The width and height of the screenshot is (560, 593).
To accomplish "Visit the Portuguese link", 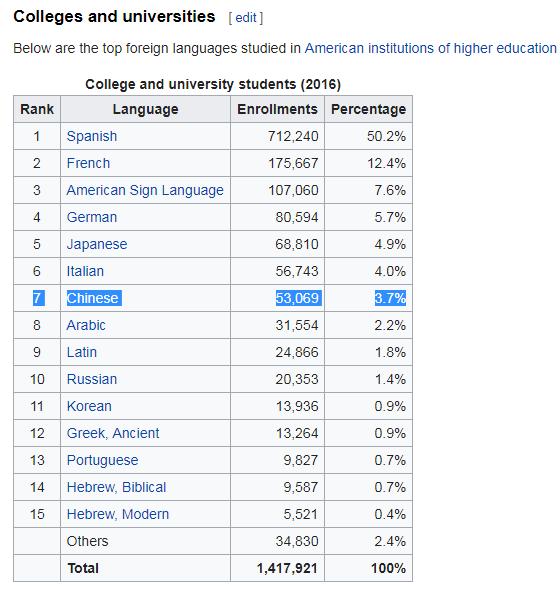I will pos(102,460).
